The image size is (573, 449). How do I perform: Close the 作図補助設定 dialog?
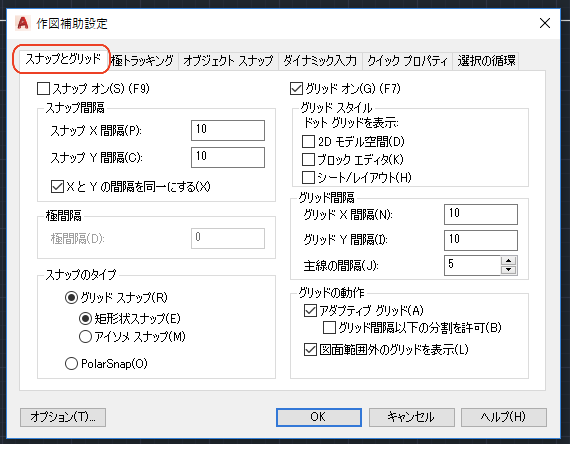(x=545, y=23)
